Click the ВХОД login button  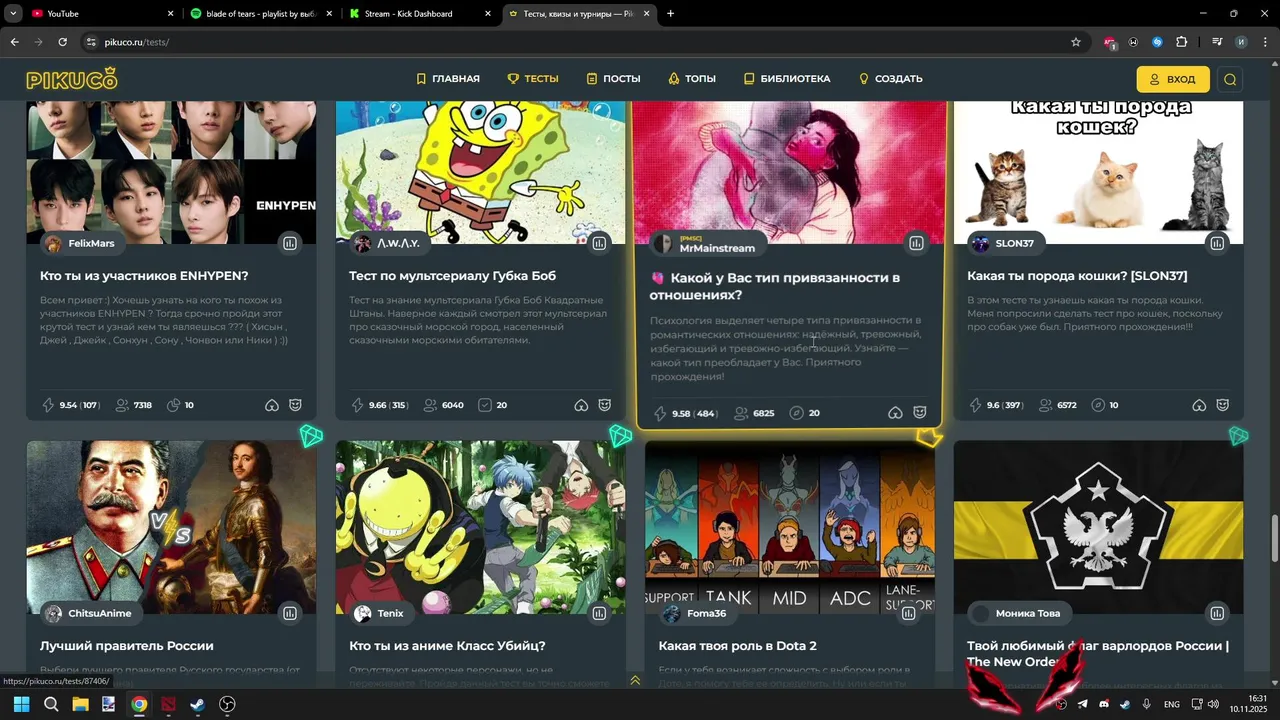[x=1172, y=79]
